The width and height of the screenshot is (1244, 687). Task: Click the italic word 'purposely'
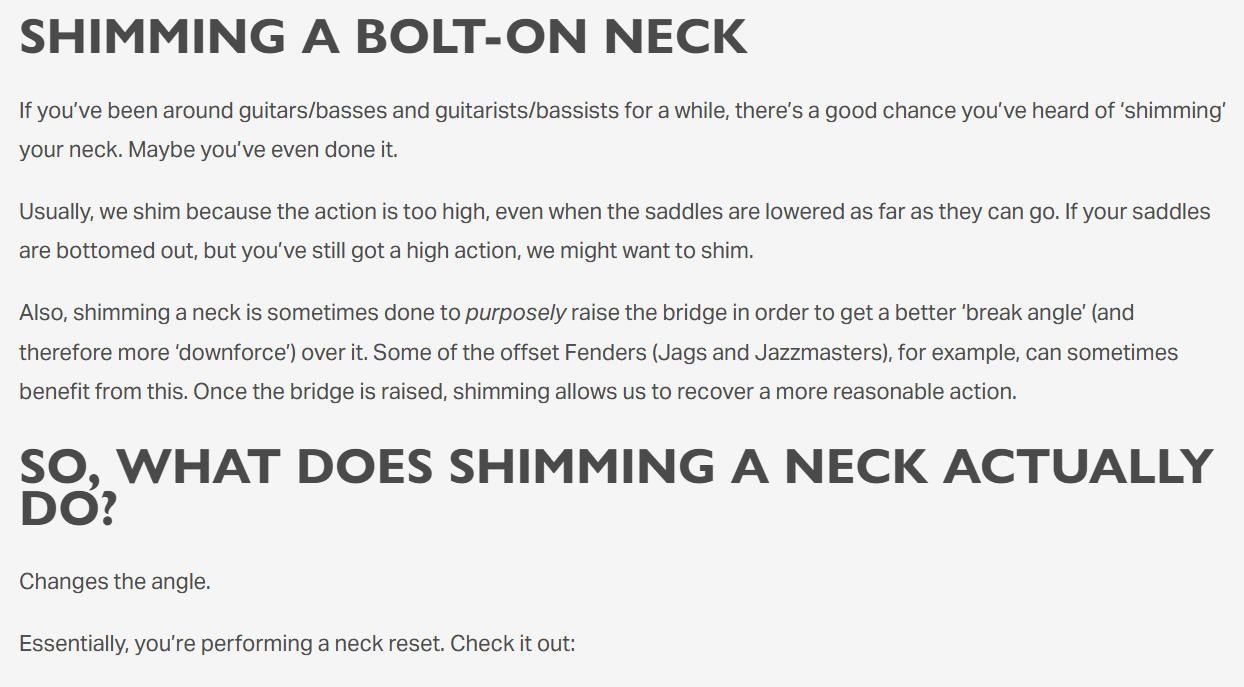click(516, 313)
